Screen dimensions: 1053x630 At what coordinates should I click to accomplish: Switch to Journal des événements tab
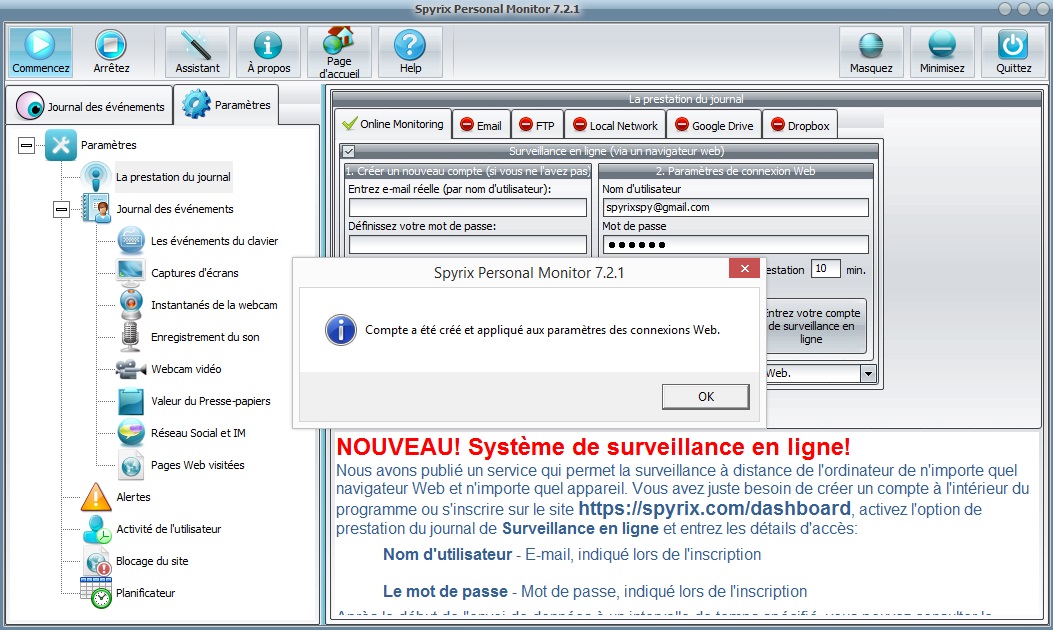click(90, 106)
